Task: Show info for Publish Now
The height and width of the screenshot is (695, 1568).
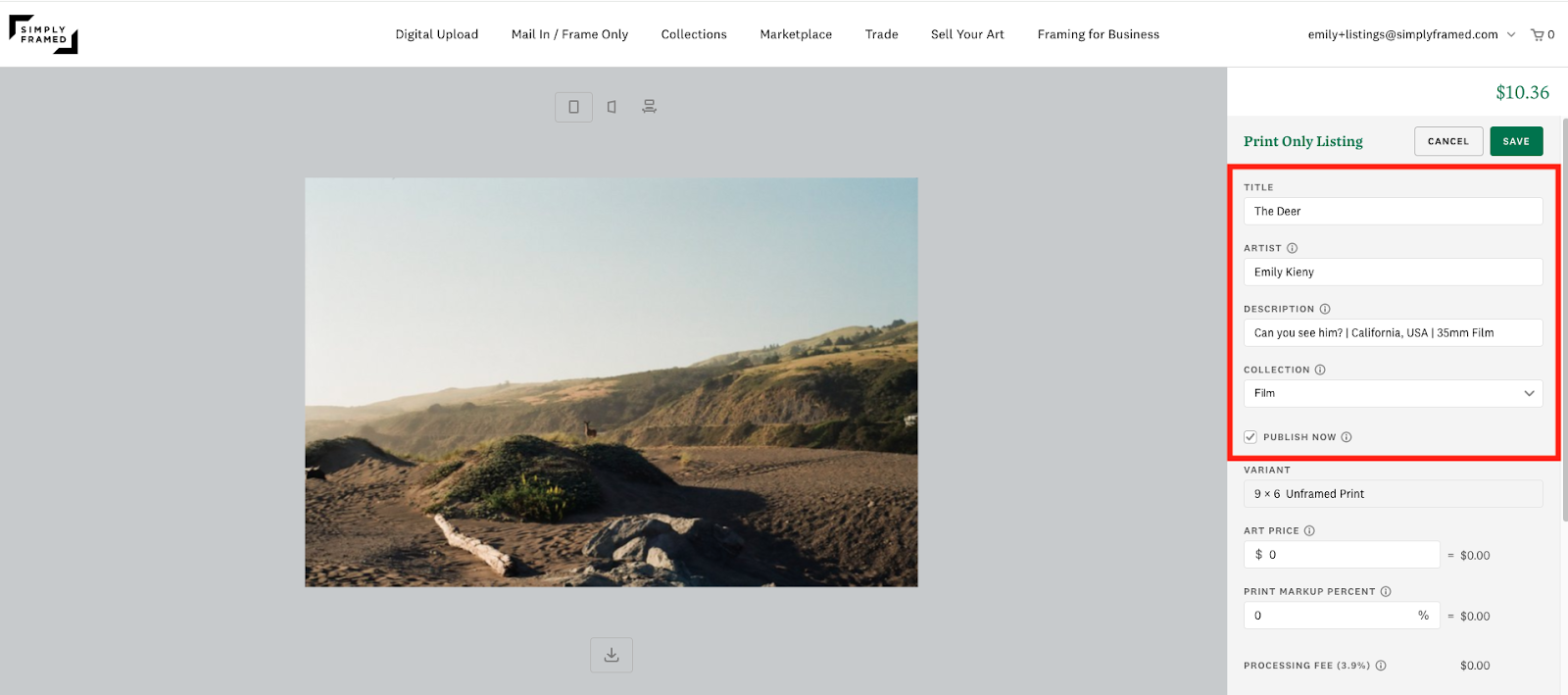Action: (x=1347, y=437)
